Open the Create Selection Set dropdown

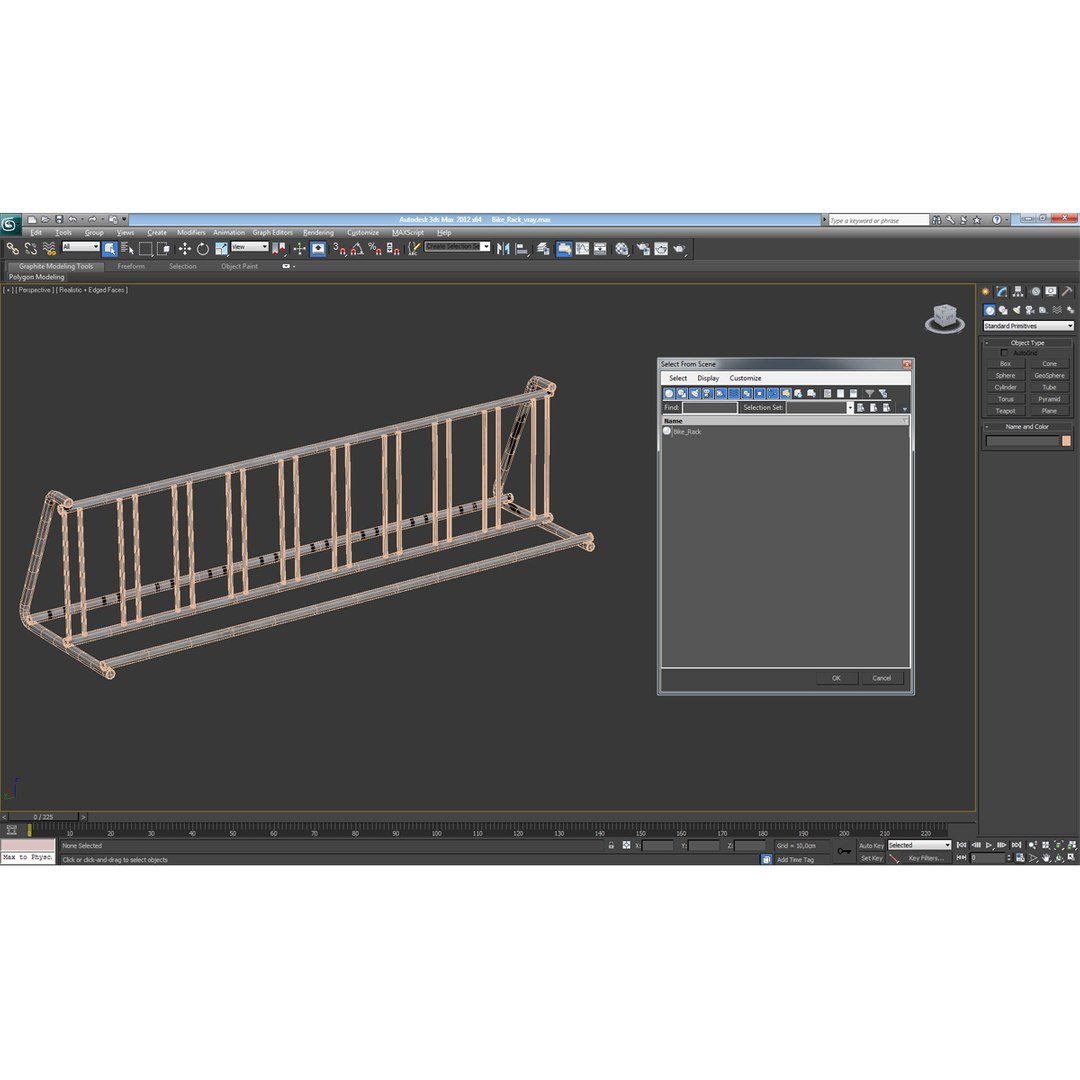click(457, 247)
